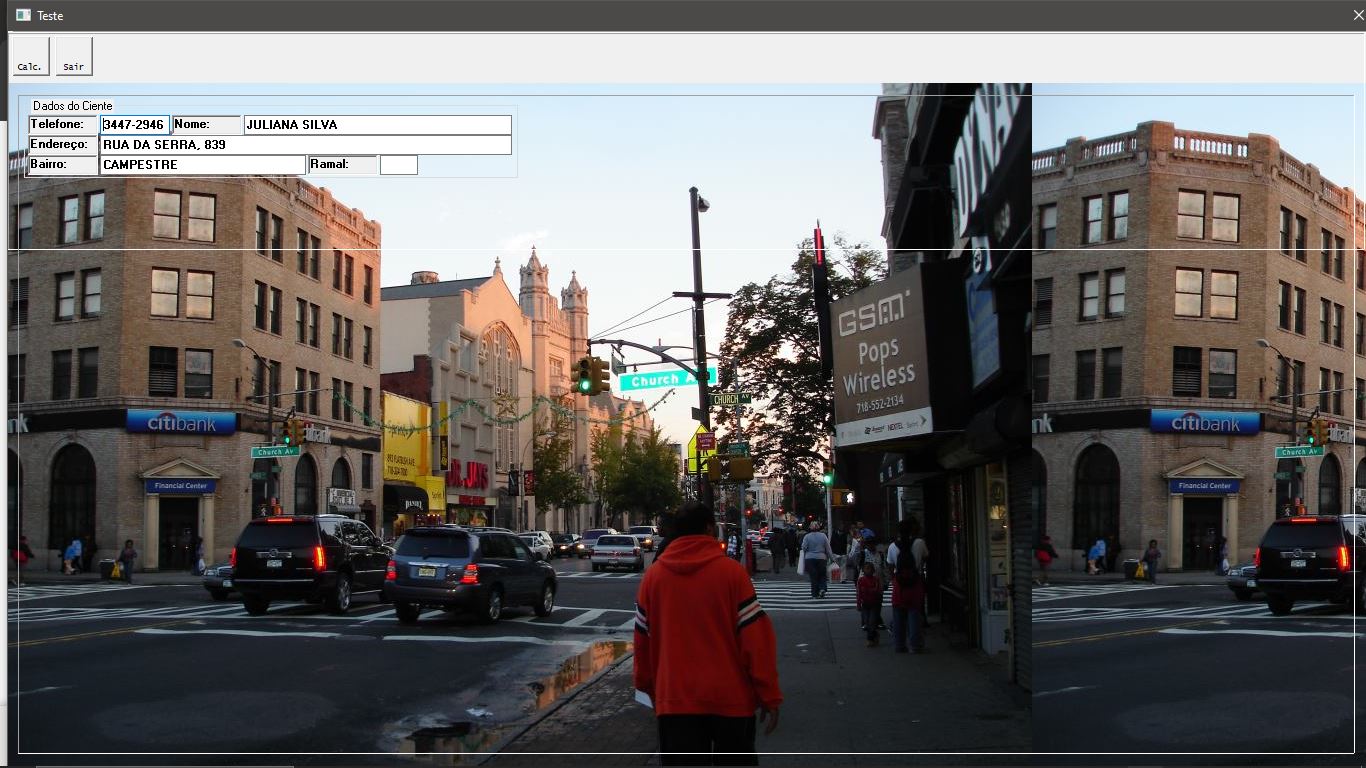Click the Nome: label

point(206,125)
